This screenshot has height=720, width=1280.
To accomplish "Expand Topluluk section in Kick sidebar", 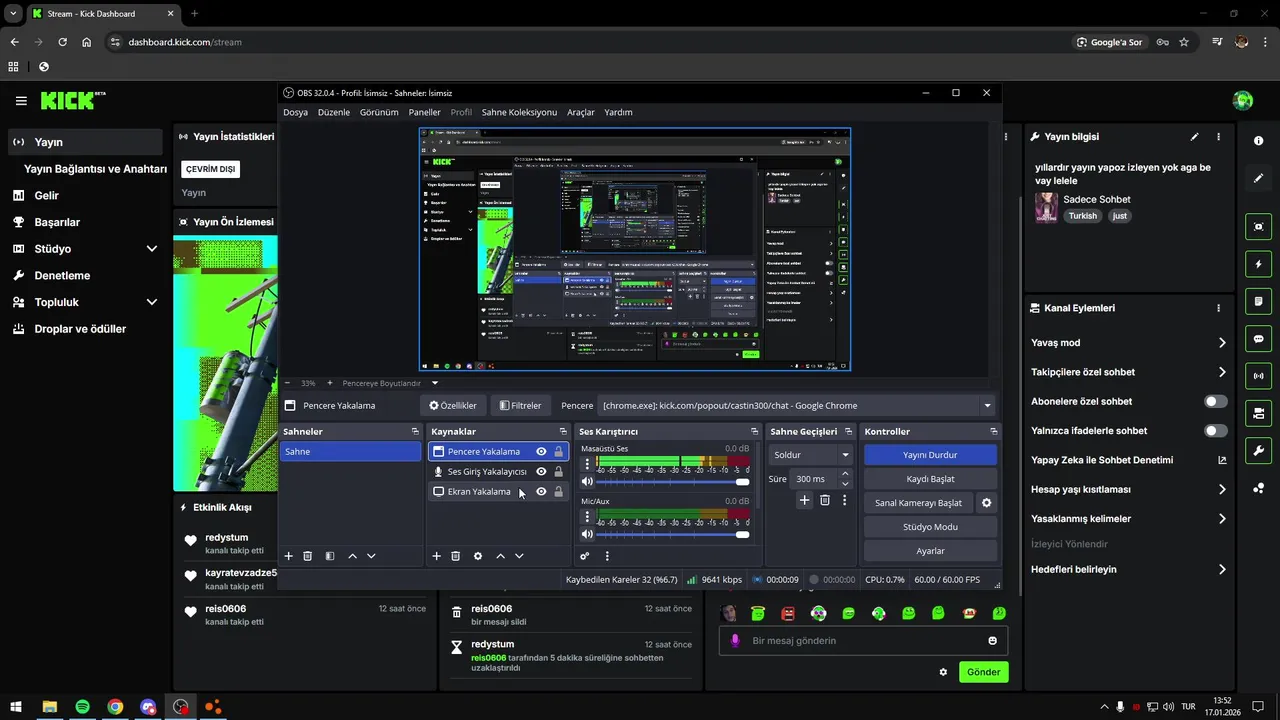I will click(152, 302).
